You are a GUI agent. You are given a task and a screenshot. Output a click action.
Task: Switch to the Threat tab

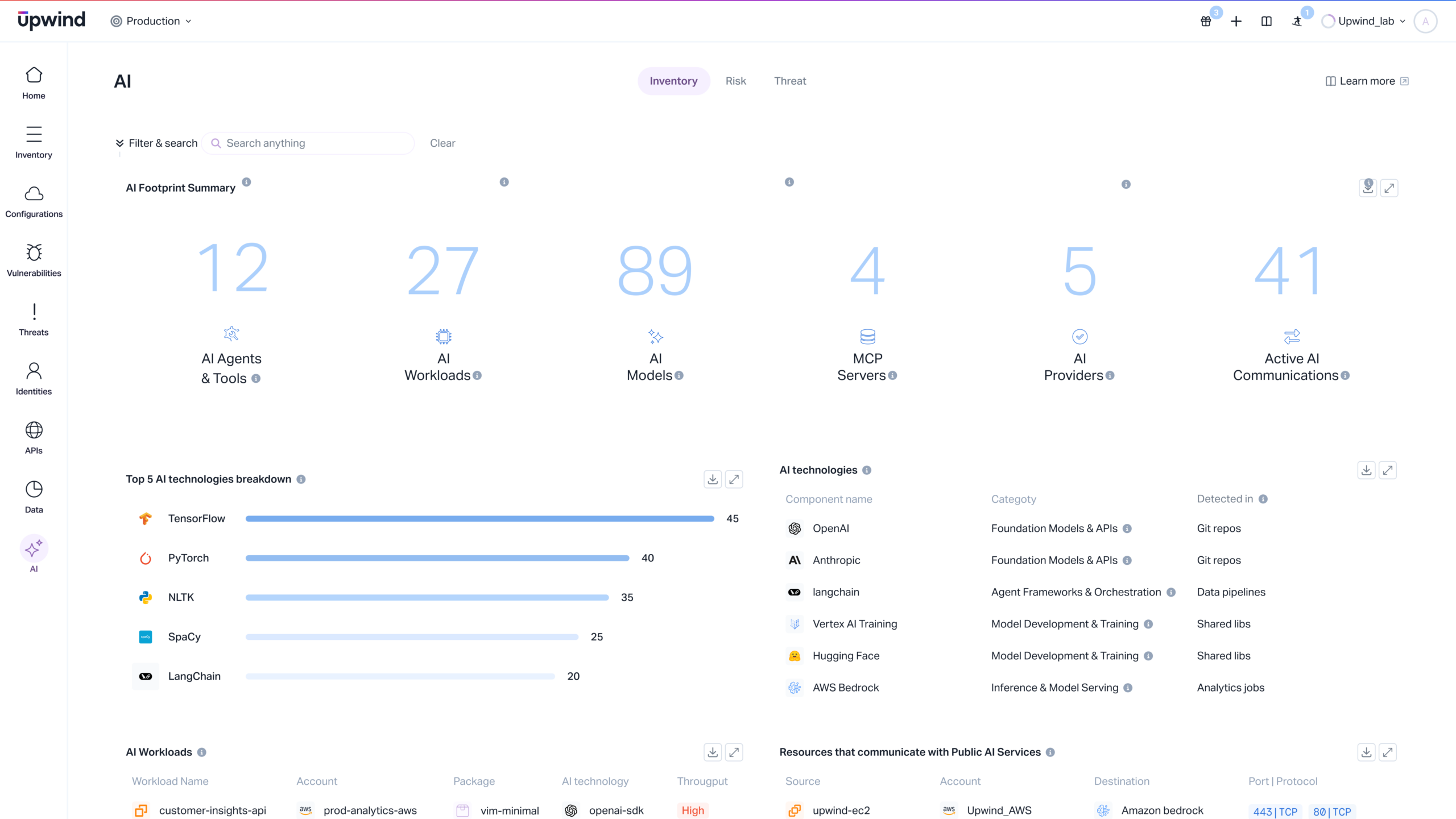[x=790, y=81]
